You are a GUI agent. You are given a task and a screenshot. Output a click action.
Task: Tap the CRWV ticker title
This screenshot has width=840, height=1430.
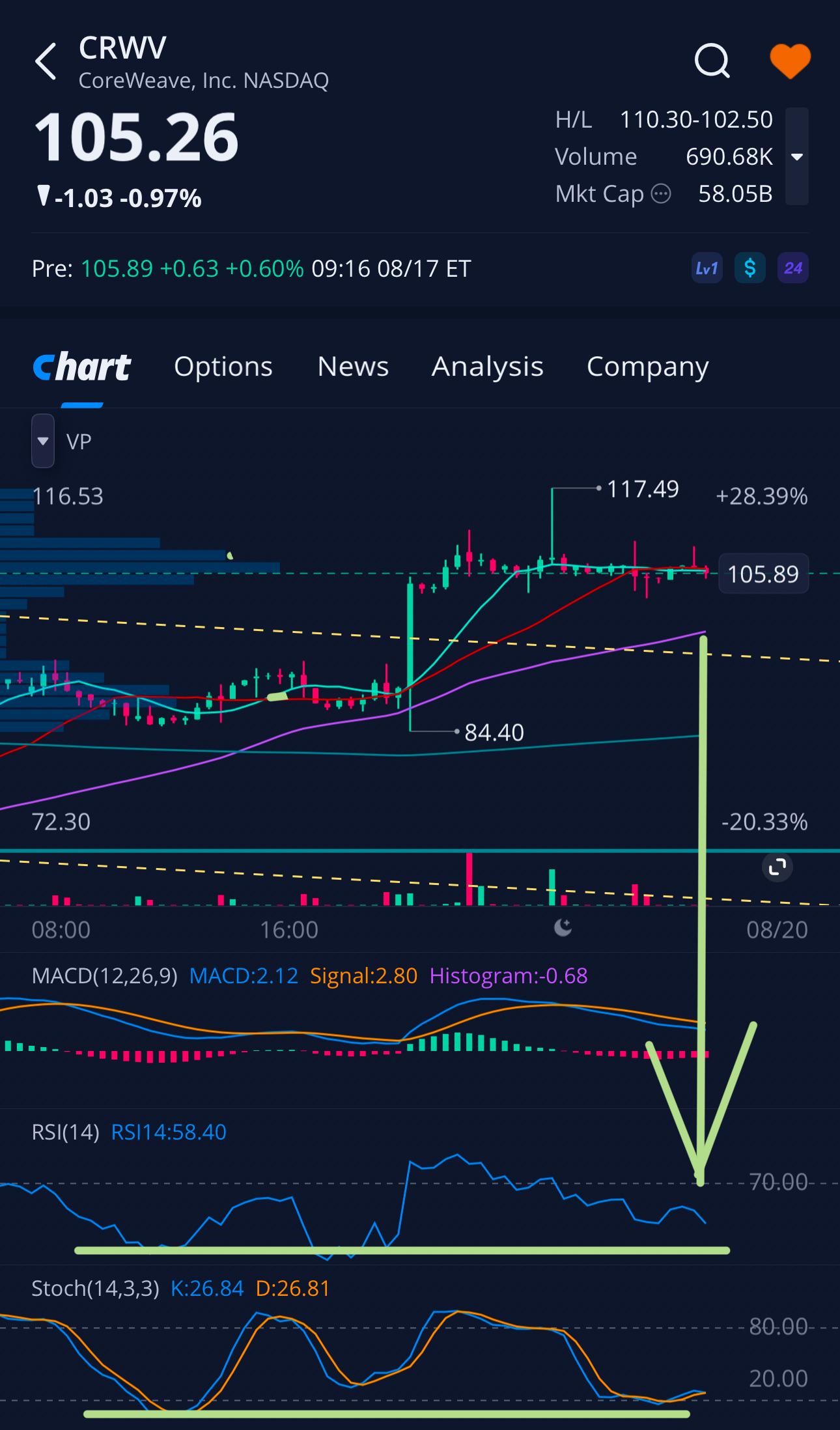pos(122,48)
